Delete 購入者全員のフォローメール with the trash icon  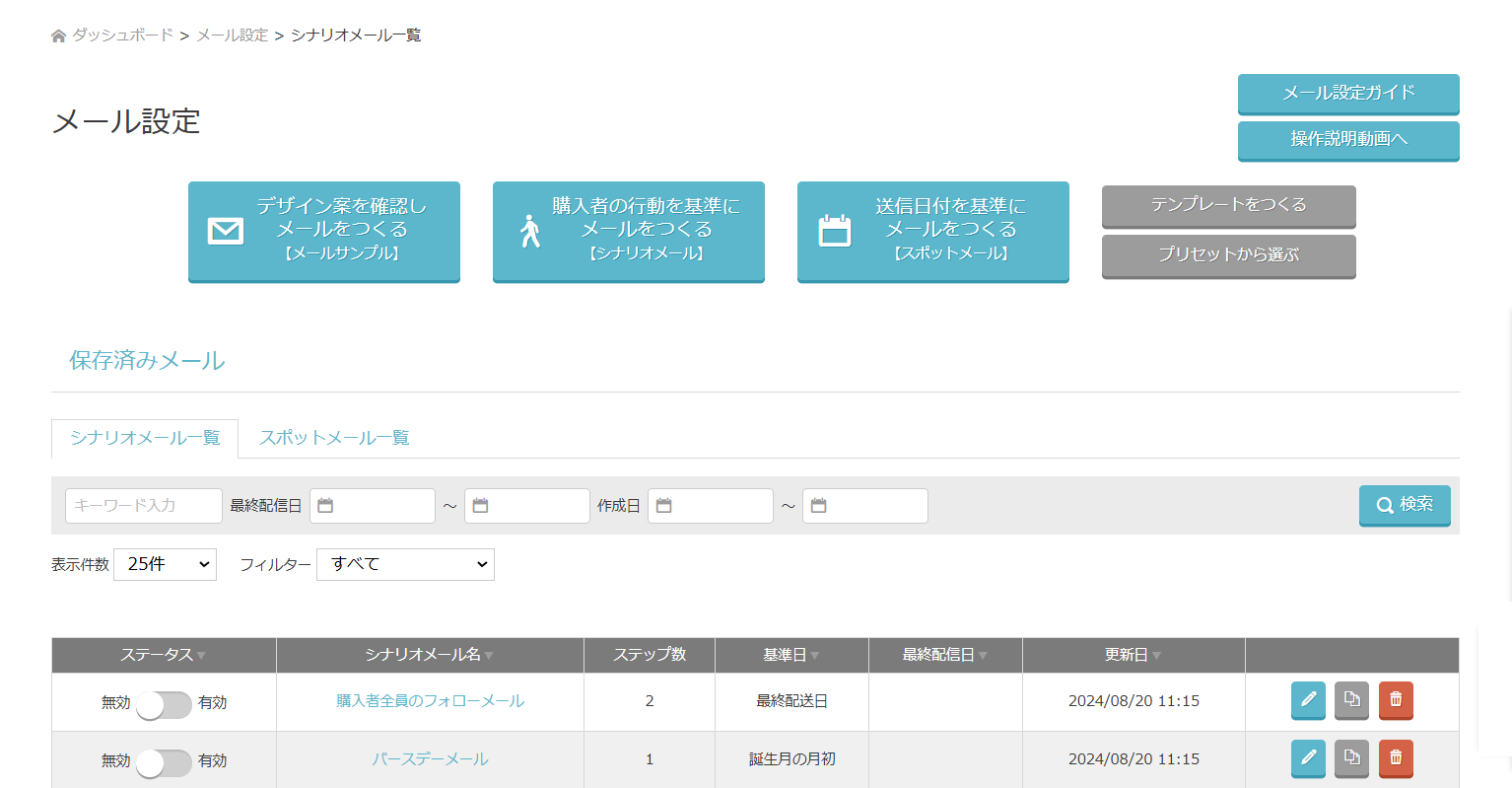coord(1396,700)
